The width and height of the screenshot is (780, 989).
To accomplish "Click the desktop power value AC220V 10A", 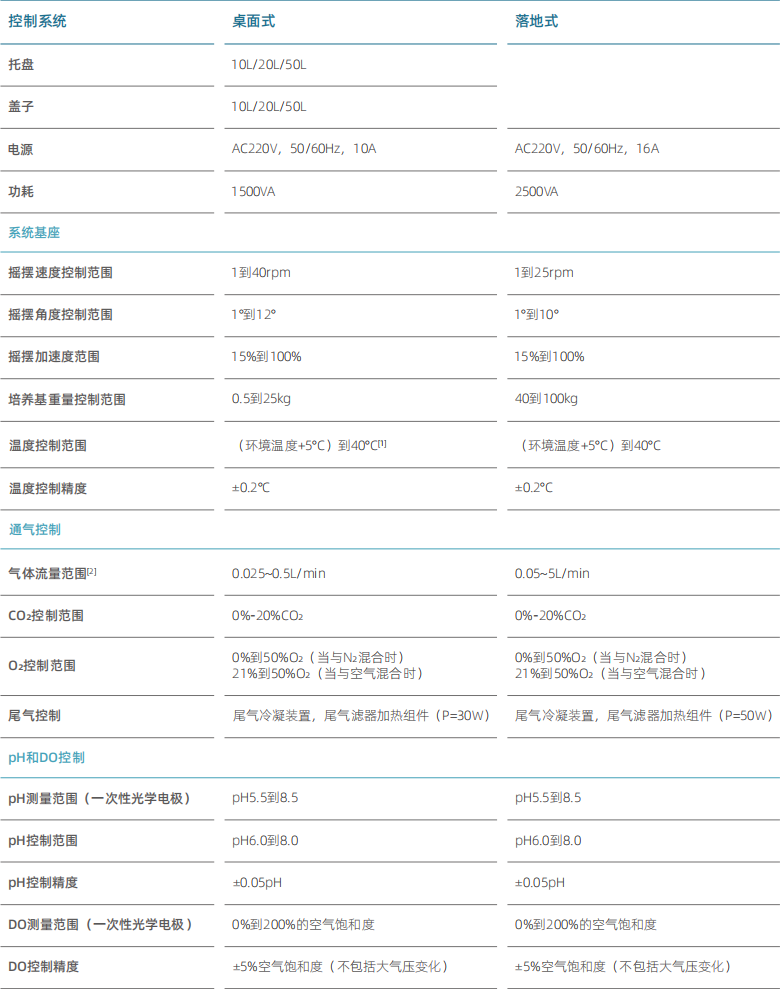I will [x=304, y=149].
